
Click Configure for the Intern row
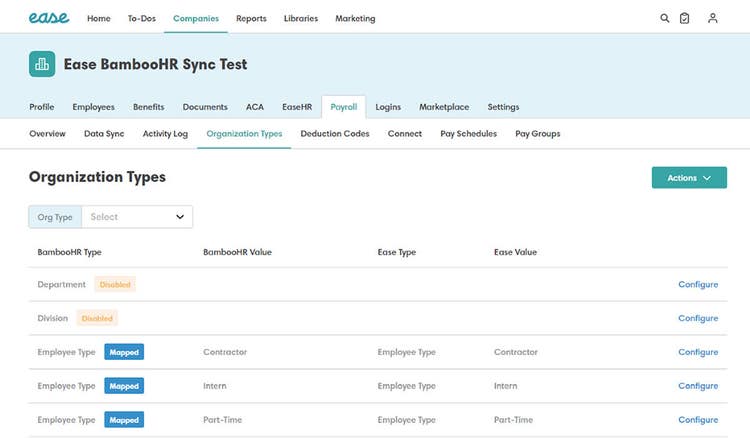point(698,385)
